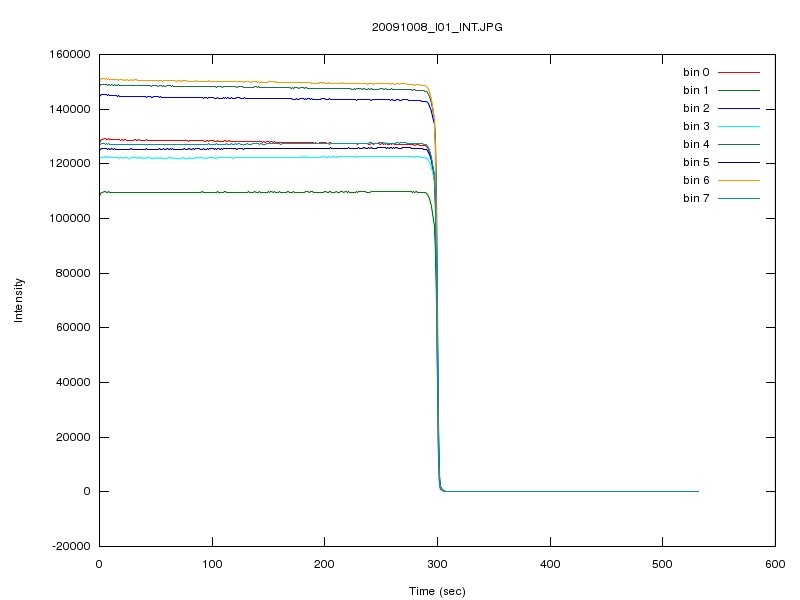This screenshot has height=600, width=800.
Task: Click the x-axis value 100
Action: (x=212, y=564)
